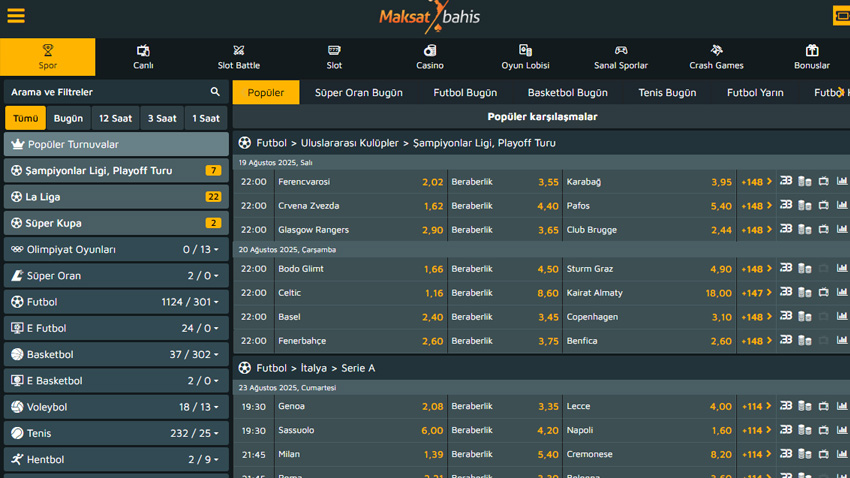Switch to Süper Oran Bugün tab
Screen dimensions: 850x478
click(x=359, y=93)
